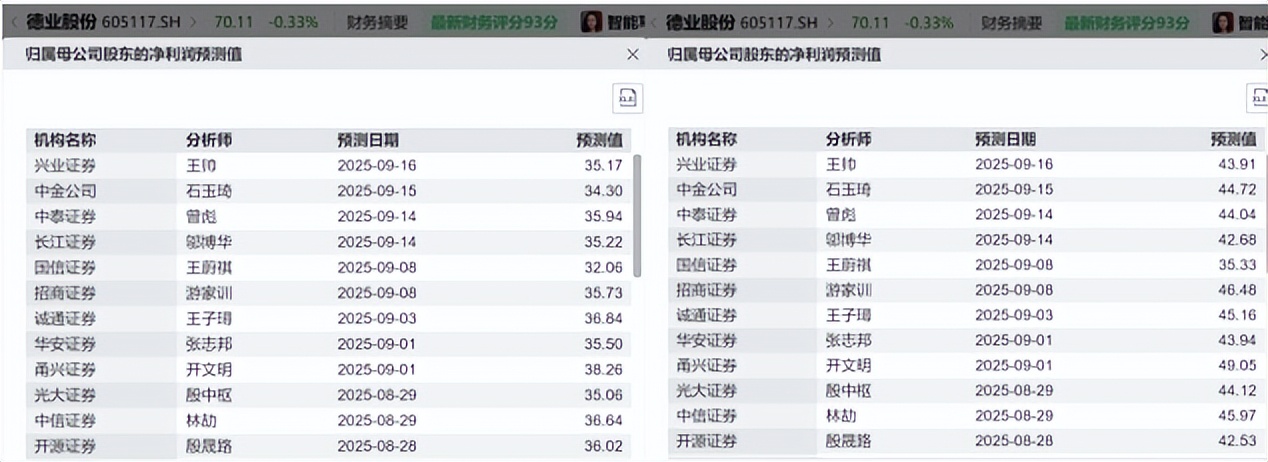This screenshot has width=1268, height=462.
Task: Select forecast value 43.94
Action: tap(1237, 340)
